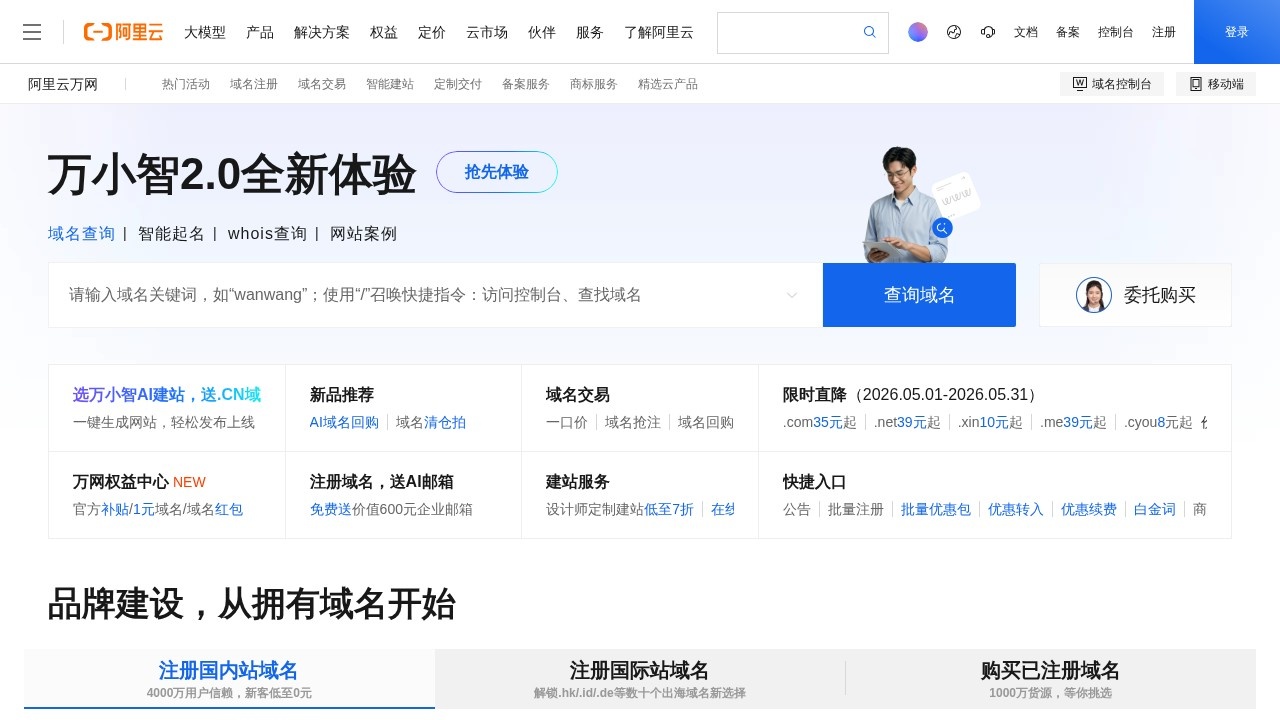Image resolution: width=1280 pixels, height=720 pixels.
Task: Open the 伙伴 menu
Action: pyautogui.click(x=542, y=32)
